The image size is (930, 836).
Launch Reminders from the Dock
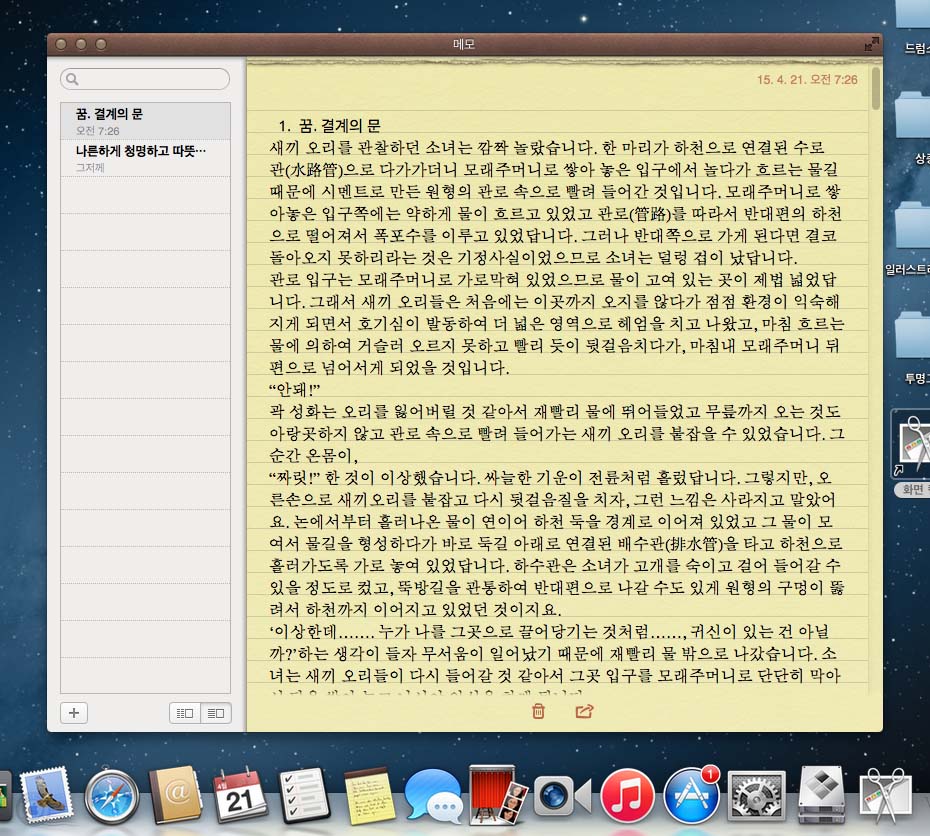(305, 797)
